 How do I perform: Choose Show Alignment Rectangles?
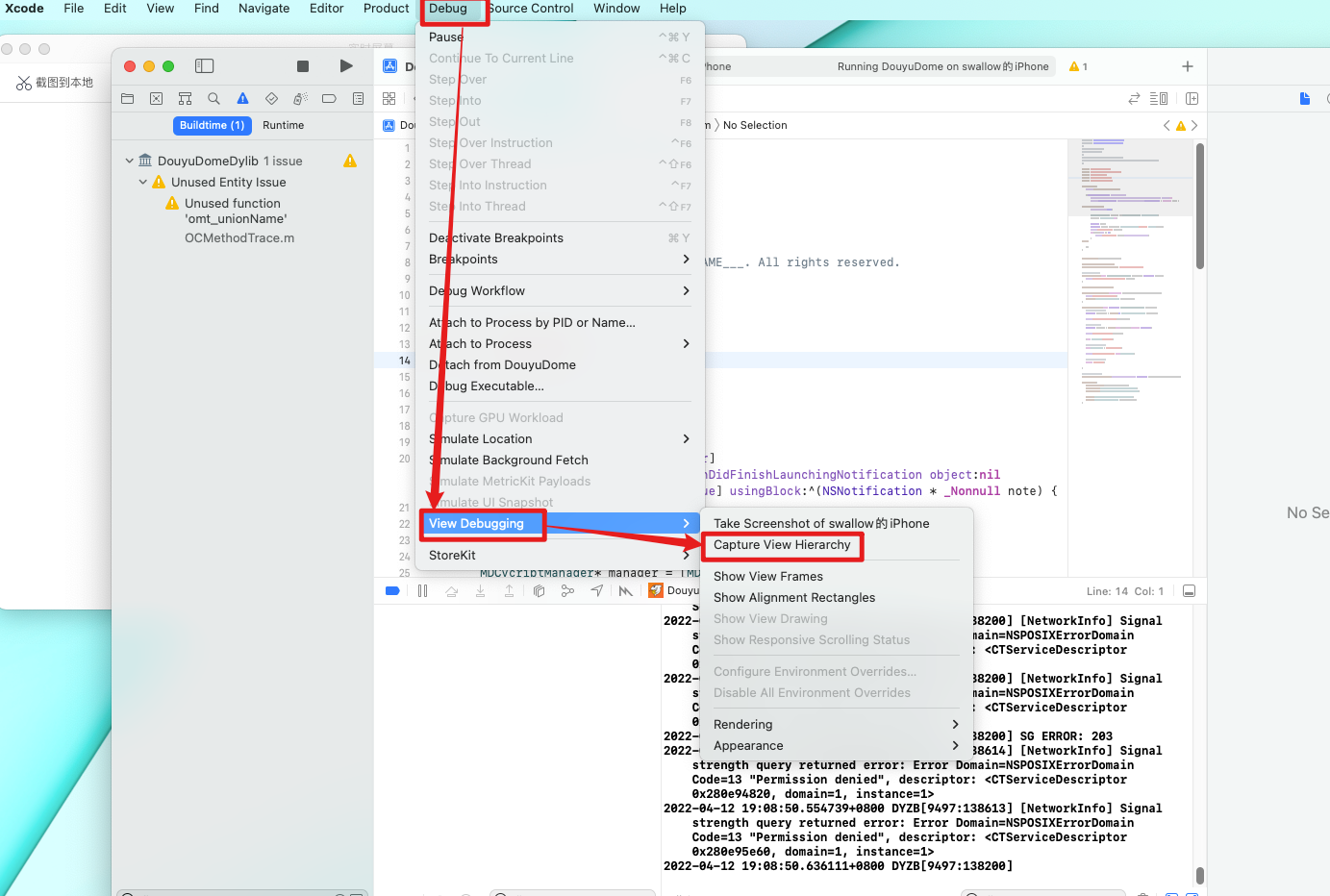tap(837, 598)
